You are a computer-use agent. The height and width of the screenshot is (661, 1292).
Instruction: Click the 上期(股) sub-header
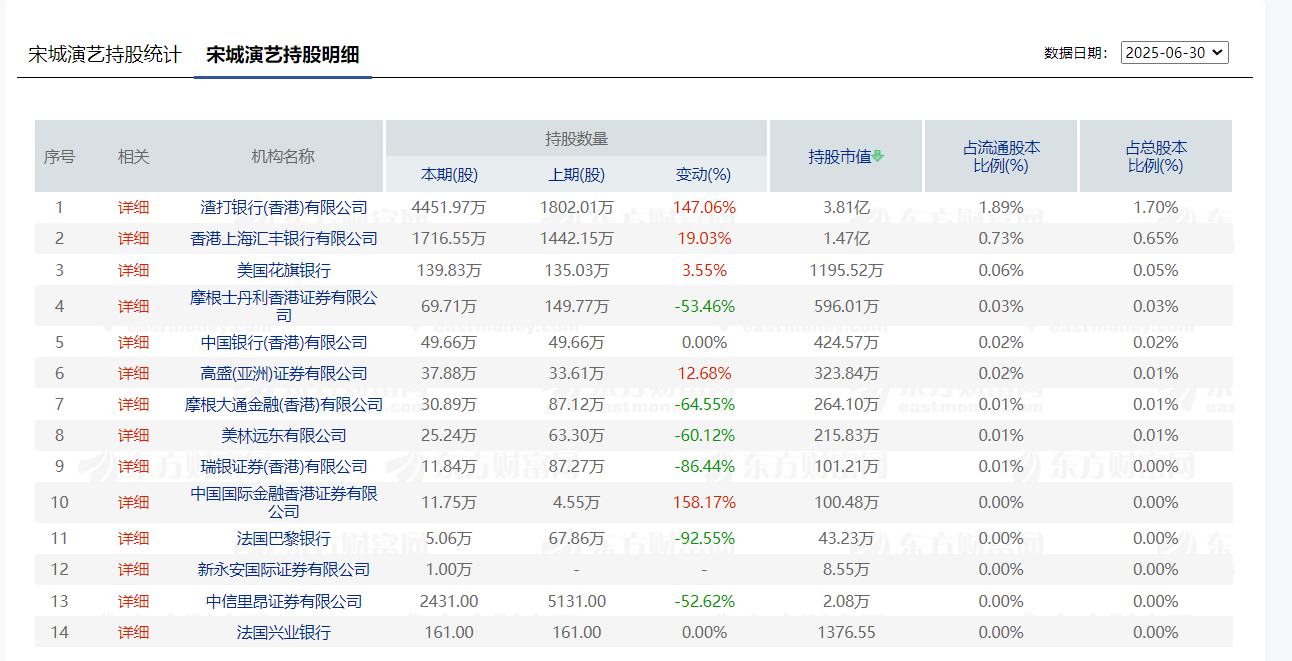point(577,174)
